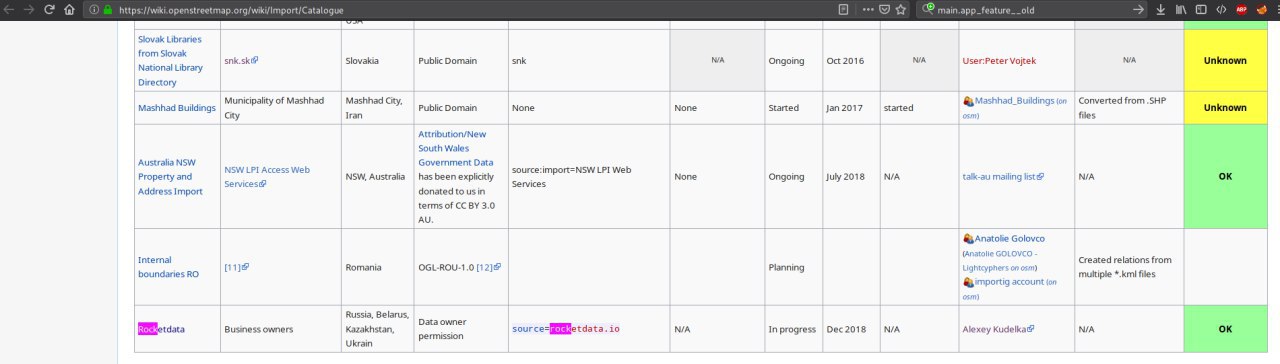
Task: Bookmark this page with the star
Action: [x=902, y=9]
